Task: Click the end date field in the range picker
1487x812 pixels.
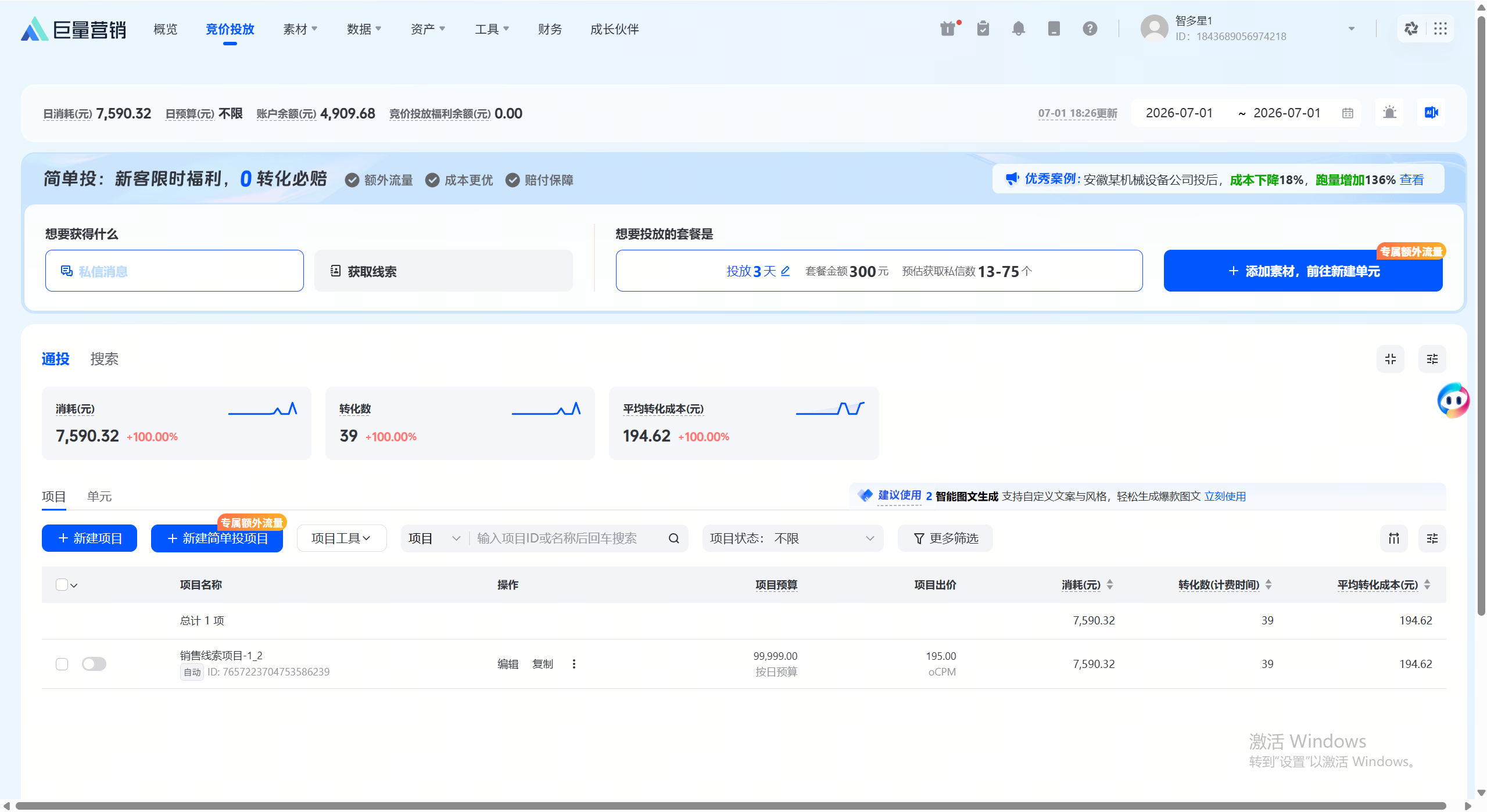Action: point(1287,113)
